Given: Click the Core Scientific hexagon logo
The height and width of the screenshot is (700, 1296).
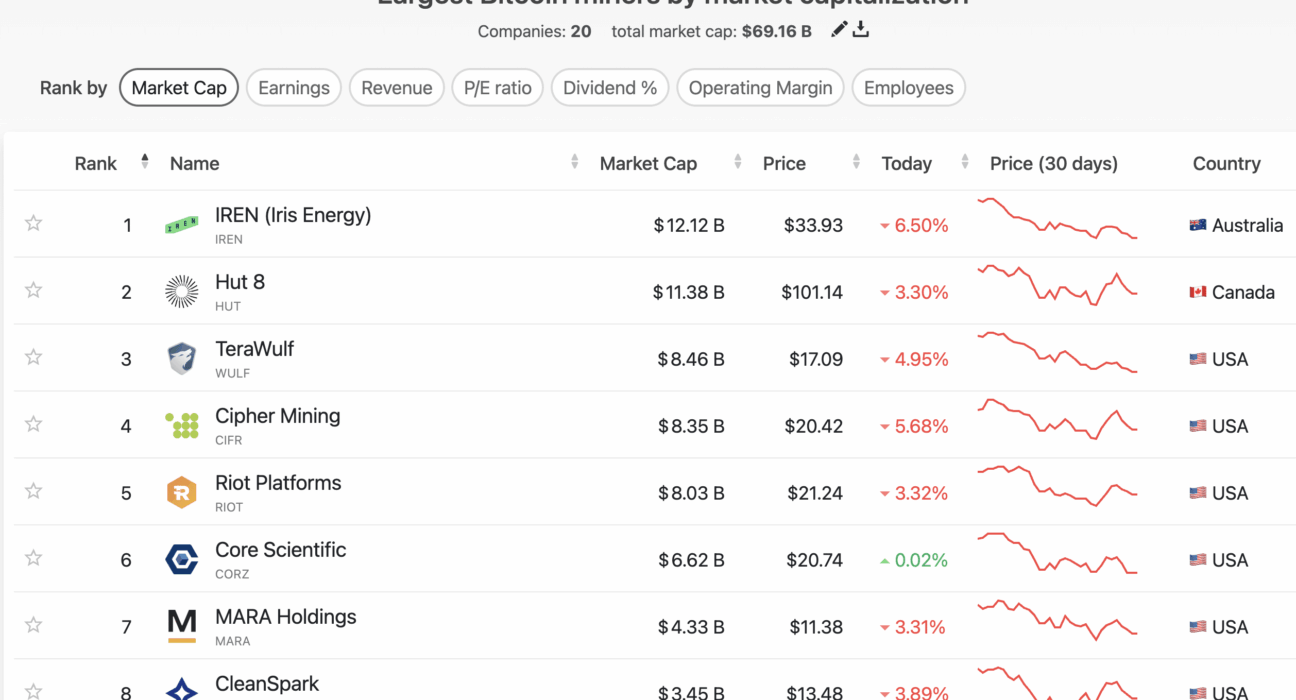Looking at the screenshot, I should click(x=181, y=560).
